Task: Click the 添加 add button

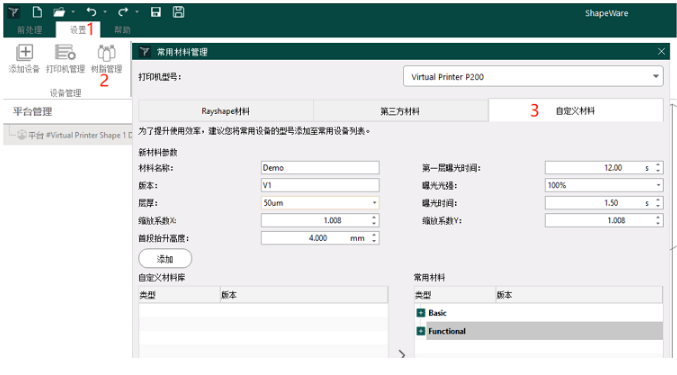Action: pos(165,259)
